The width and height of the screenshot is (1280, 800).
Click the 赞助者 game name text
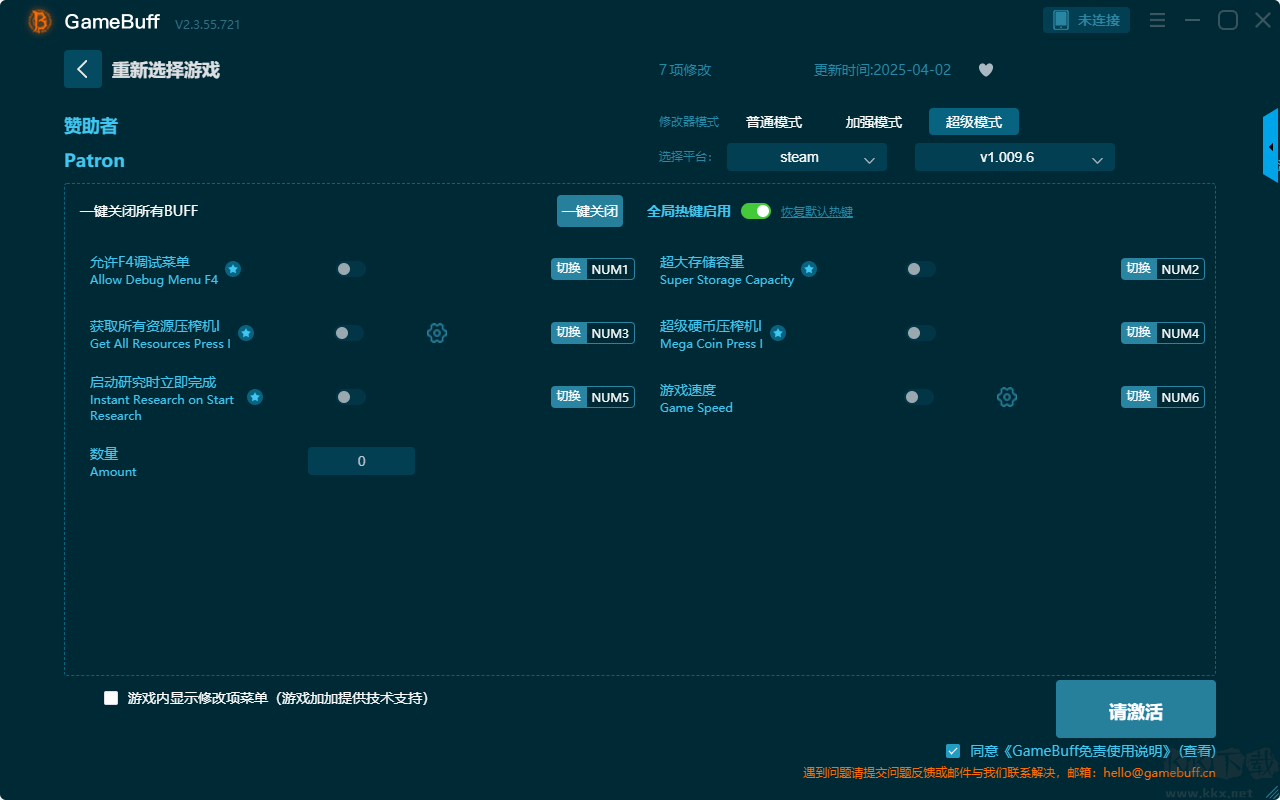(91, 126)
